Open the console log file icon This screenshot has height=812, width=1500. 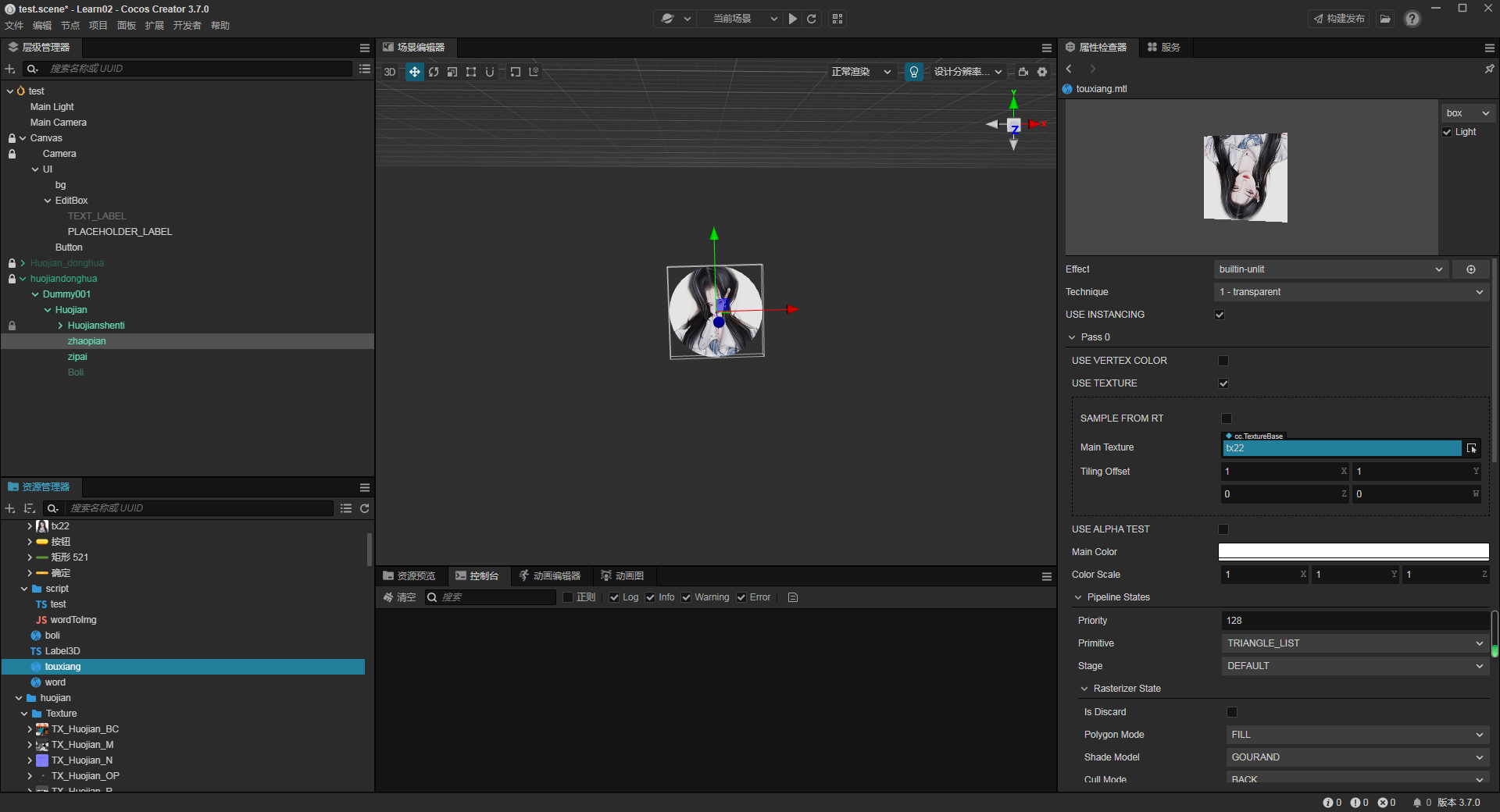point(793,597)
